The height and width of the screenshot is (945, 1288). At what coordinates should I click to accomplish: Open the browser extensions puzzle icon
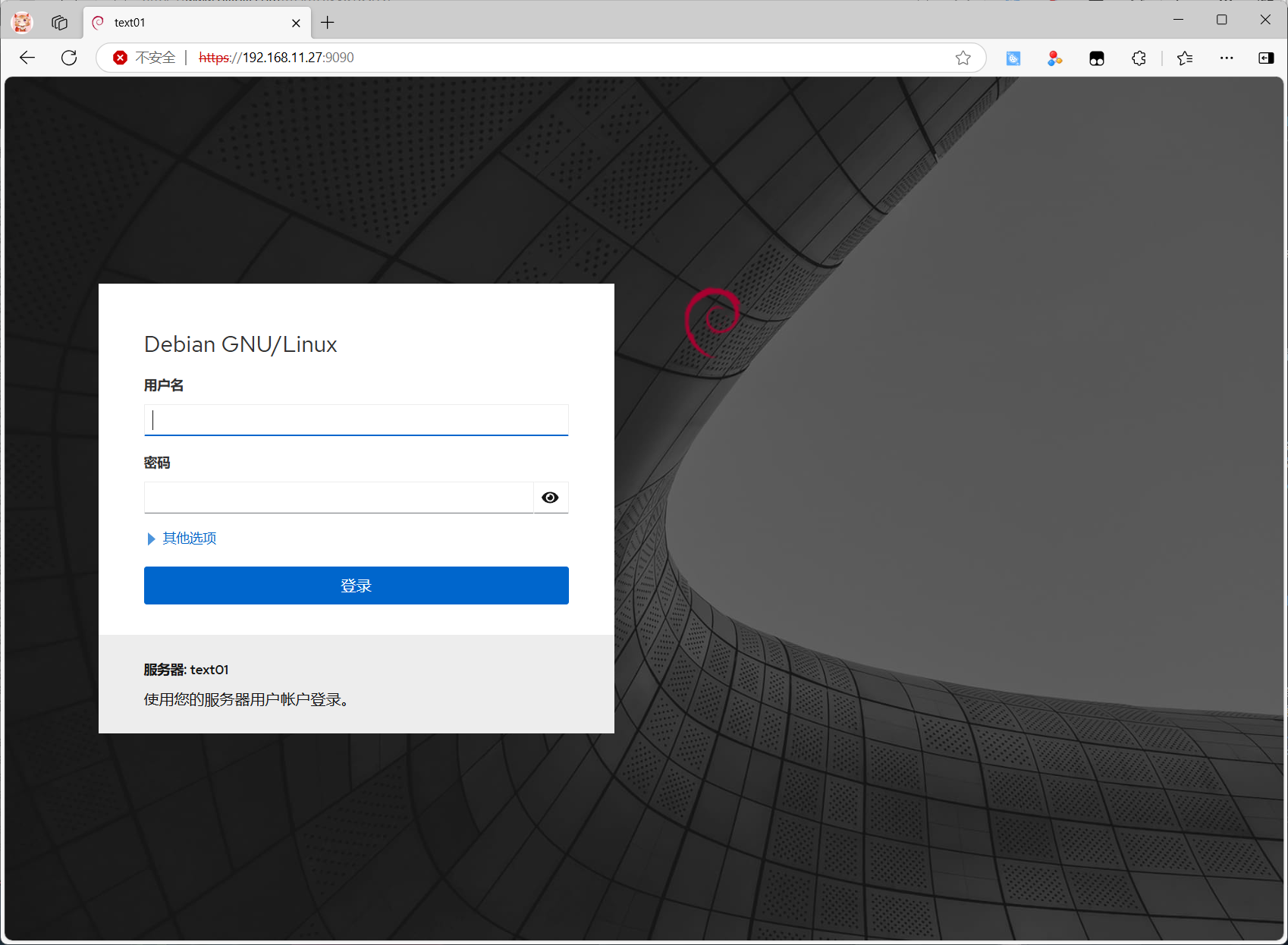[x=1139, y=58]
